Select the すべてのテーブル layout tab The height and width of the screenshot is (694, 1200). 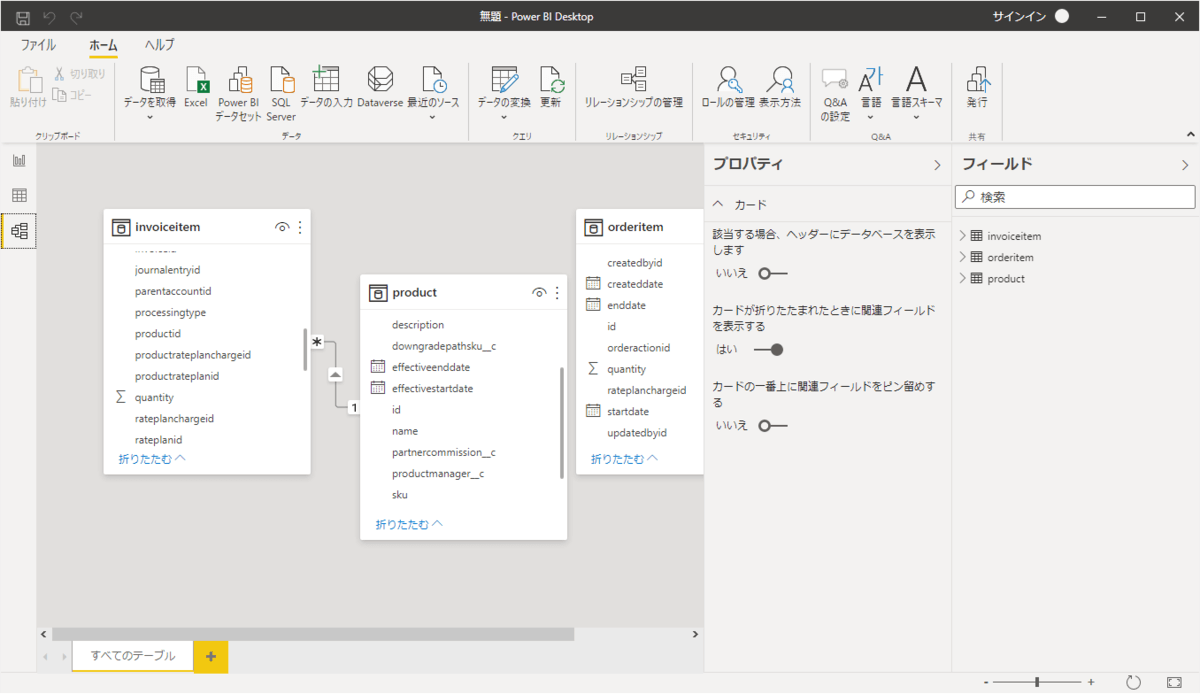pyautogui.click(x=132, y=656)
